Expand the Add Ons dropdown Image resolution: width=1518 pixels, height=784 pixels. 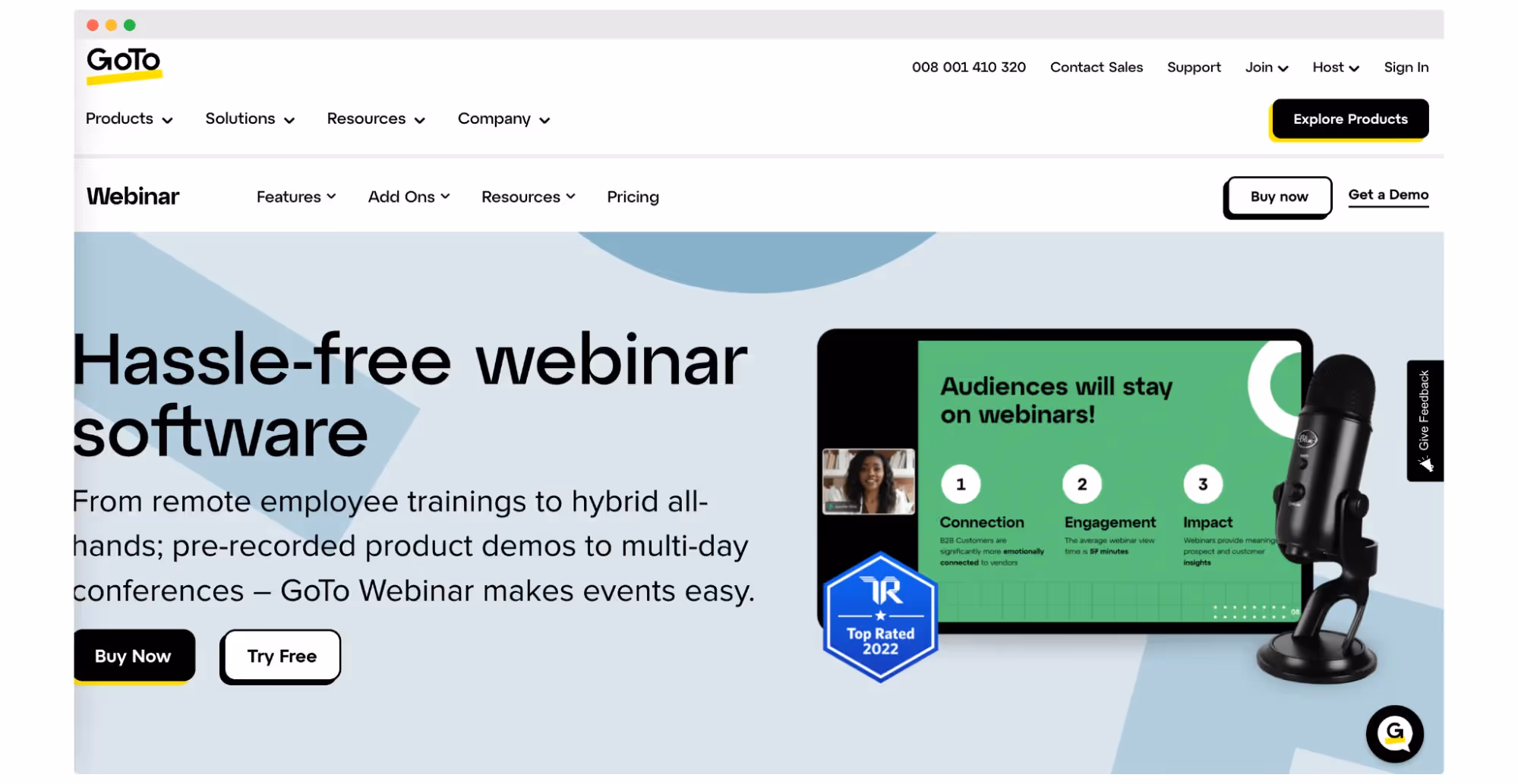(x=409, y=197)
